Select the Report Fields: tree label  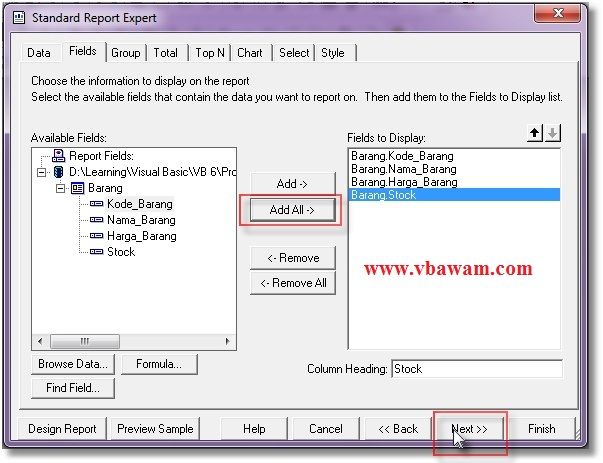coord(102,156)
